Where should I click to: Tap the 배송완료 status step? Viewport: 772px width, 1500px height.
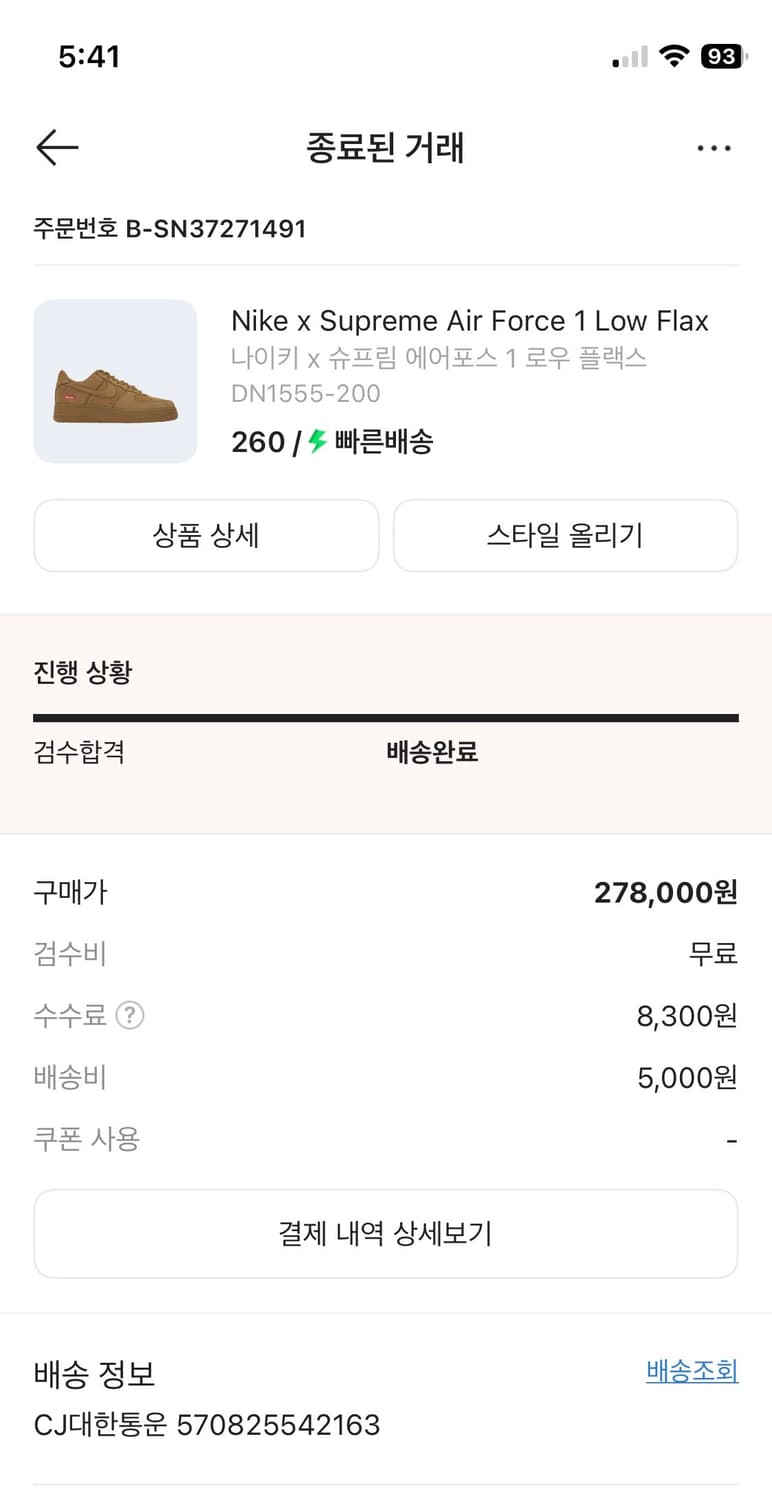(432, 752)
